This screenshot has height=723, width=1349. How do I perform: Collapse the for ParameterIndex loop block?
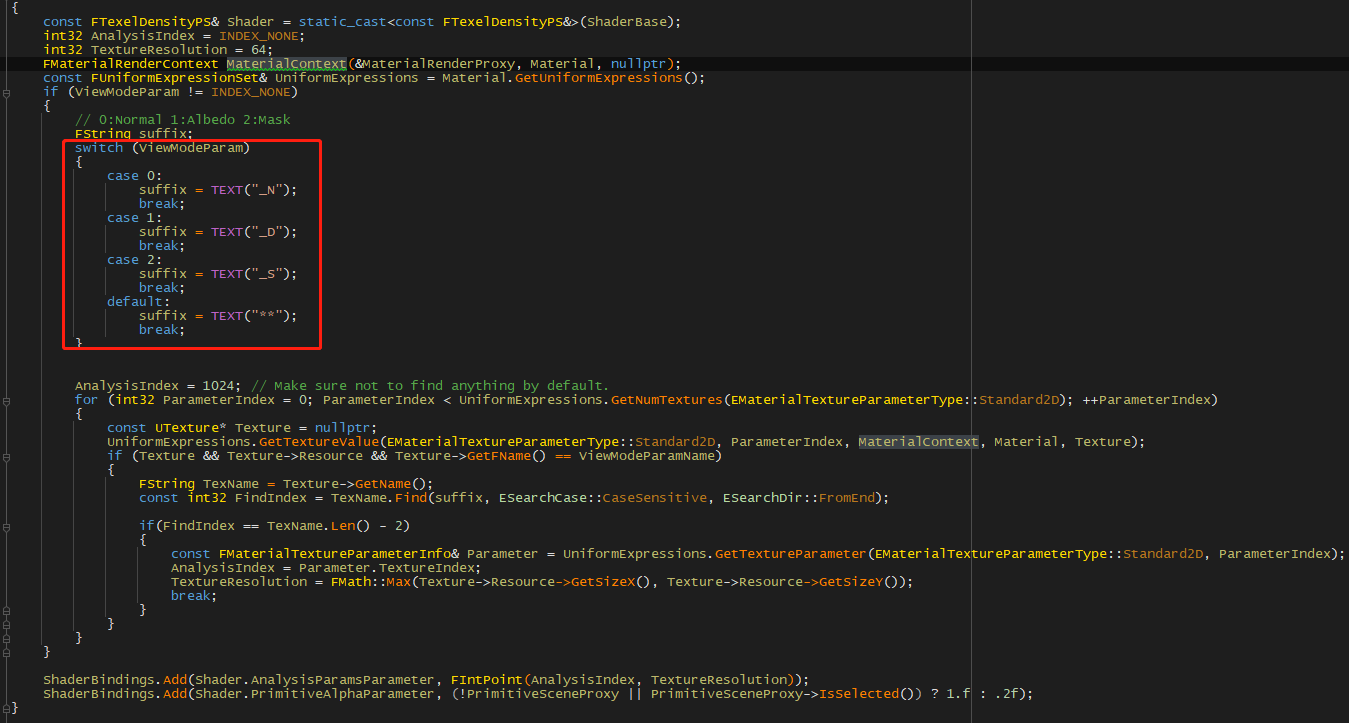coord(7,400)
